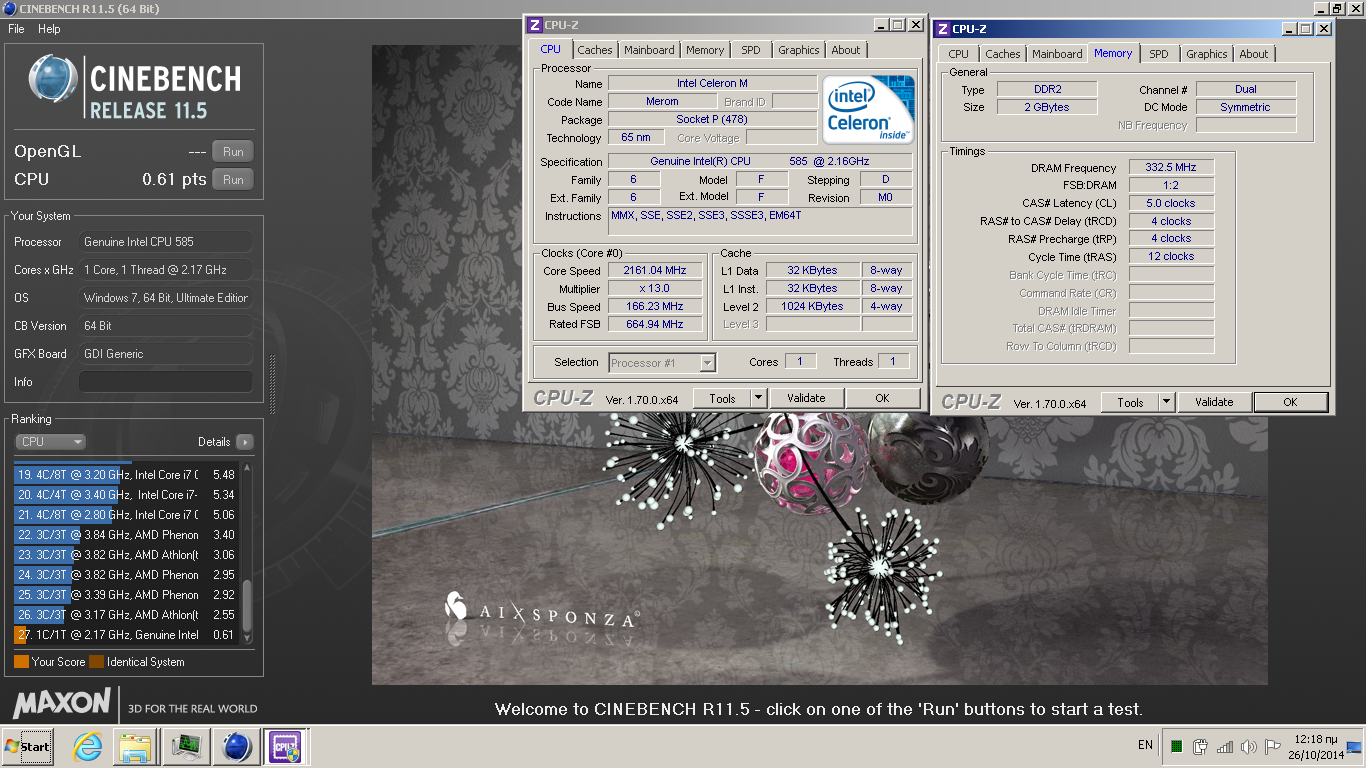1366x768 pixels.
Task: Switch to About tab in left CPU-Z
Action: [x=846, y=50]
